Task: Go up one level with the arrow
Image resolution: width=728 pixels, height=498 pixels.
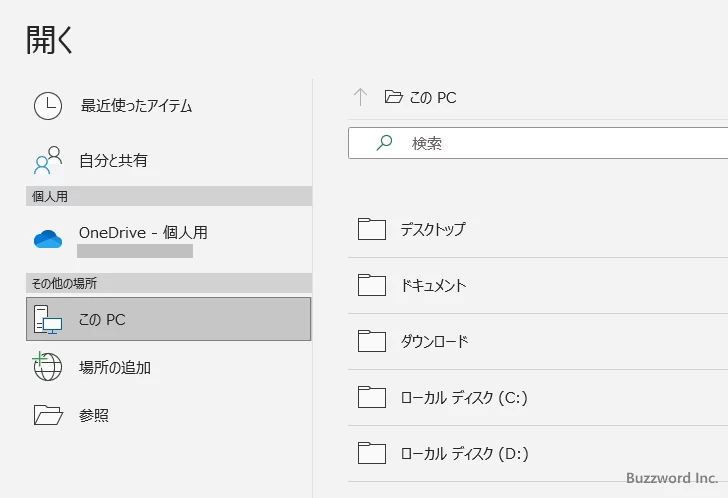Action: pos(360,97)
